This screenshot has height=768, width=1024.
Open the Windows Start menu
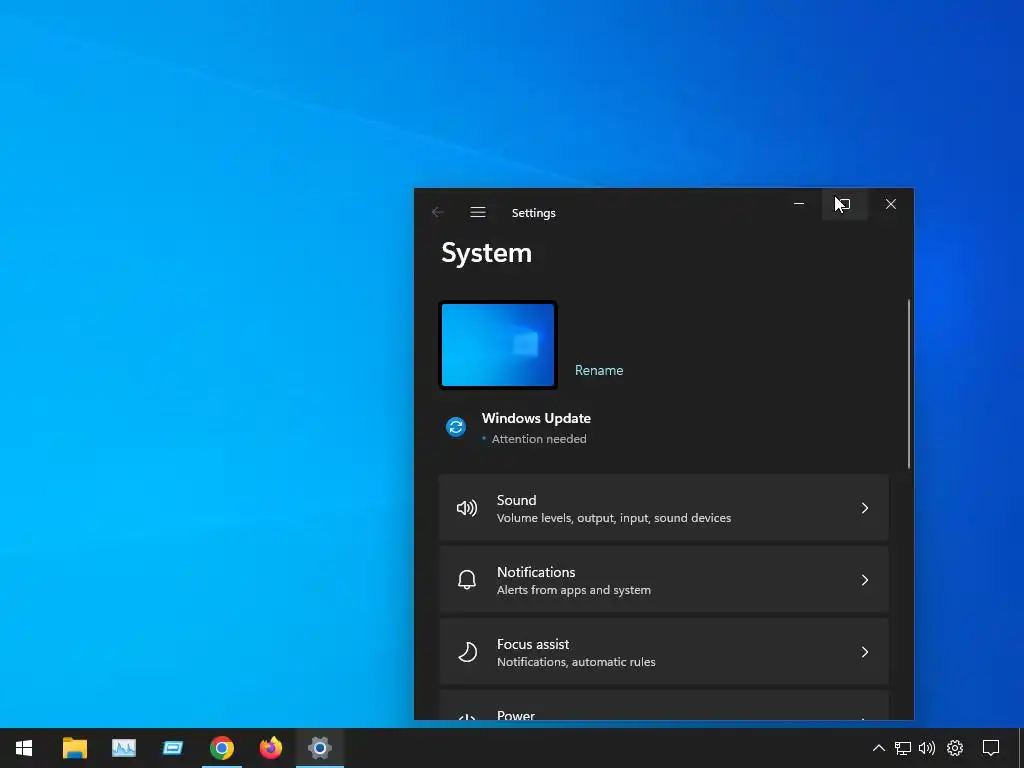click(24, 748)
